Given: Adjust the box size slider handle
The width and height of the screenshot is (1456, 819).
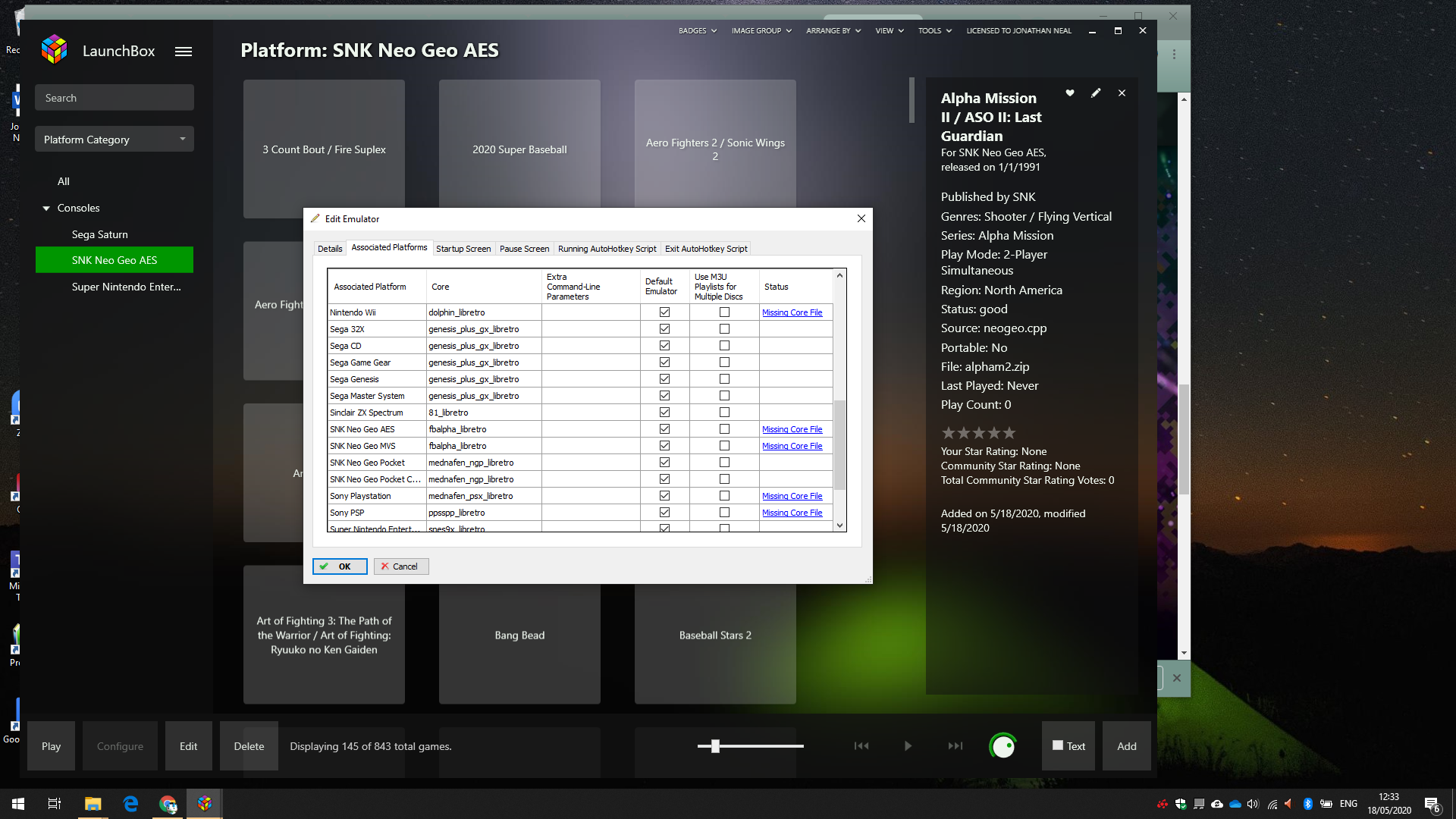Looking at the screenshot, I should tap(715, 746).
